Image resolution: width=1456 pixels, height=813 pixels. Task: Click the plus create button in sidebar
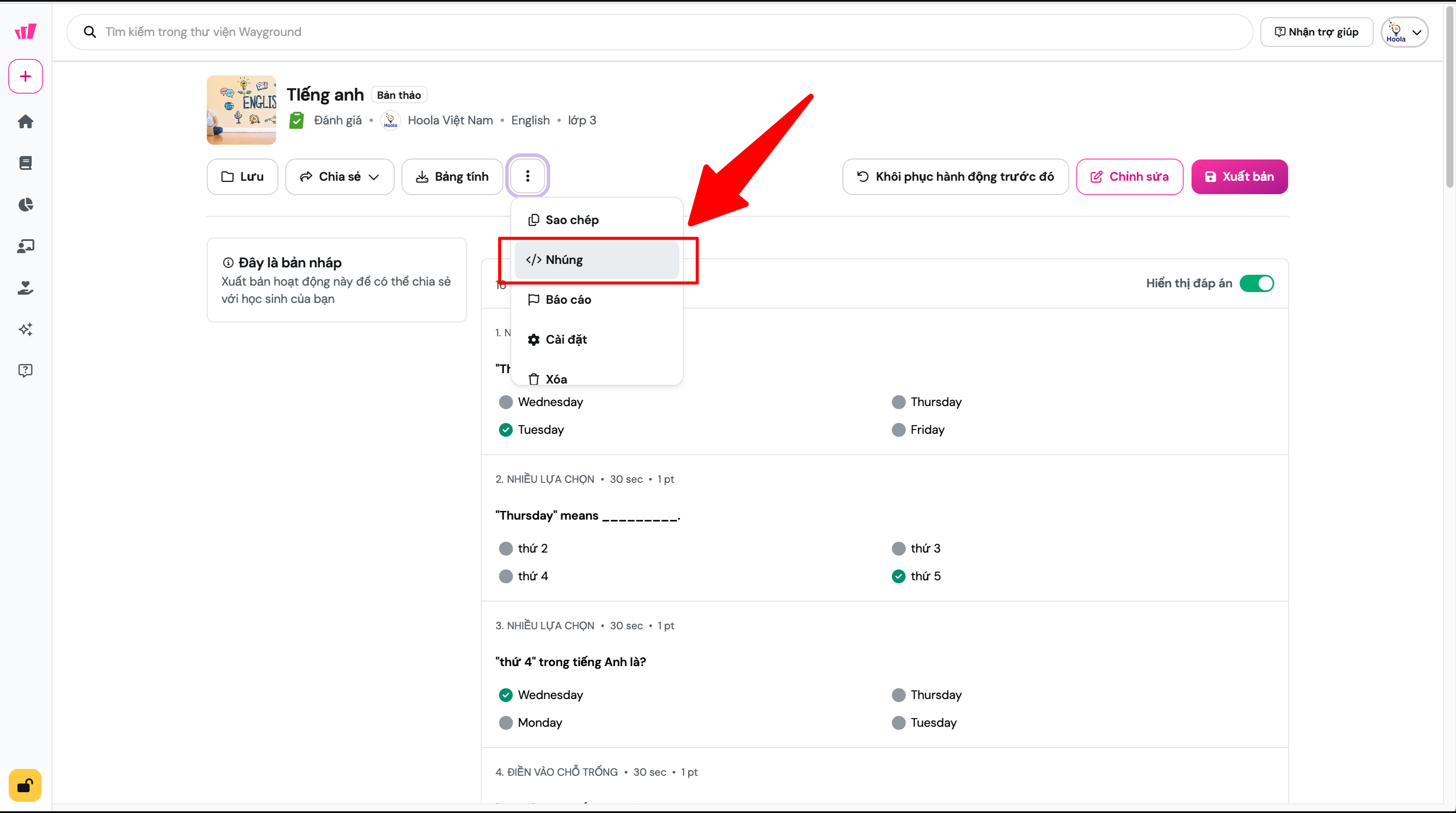pos(26,76)
